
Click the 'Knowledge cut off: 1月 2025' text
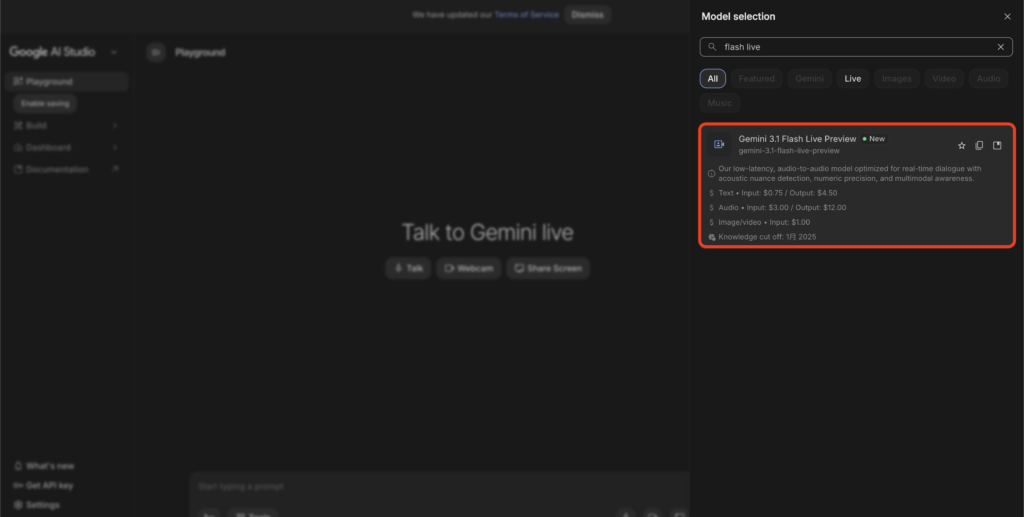tap(767, 237)
